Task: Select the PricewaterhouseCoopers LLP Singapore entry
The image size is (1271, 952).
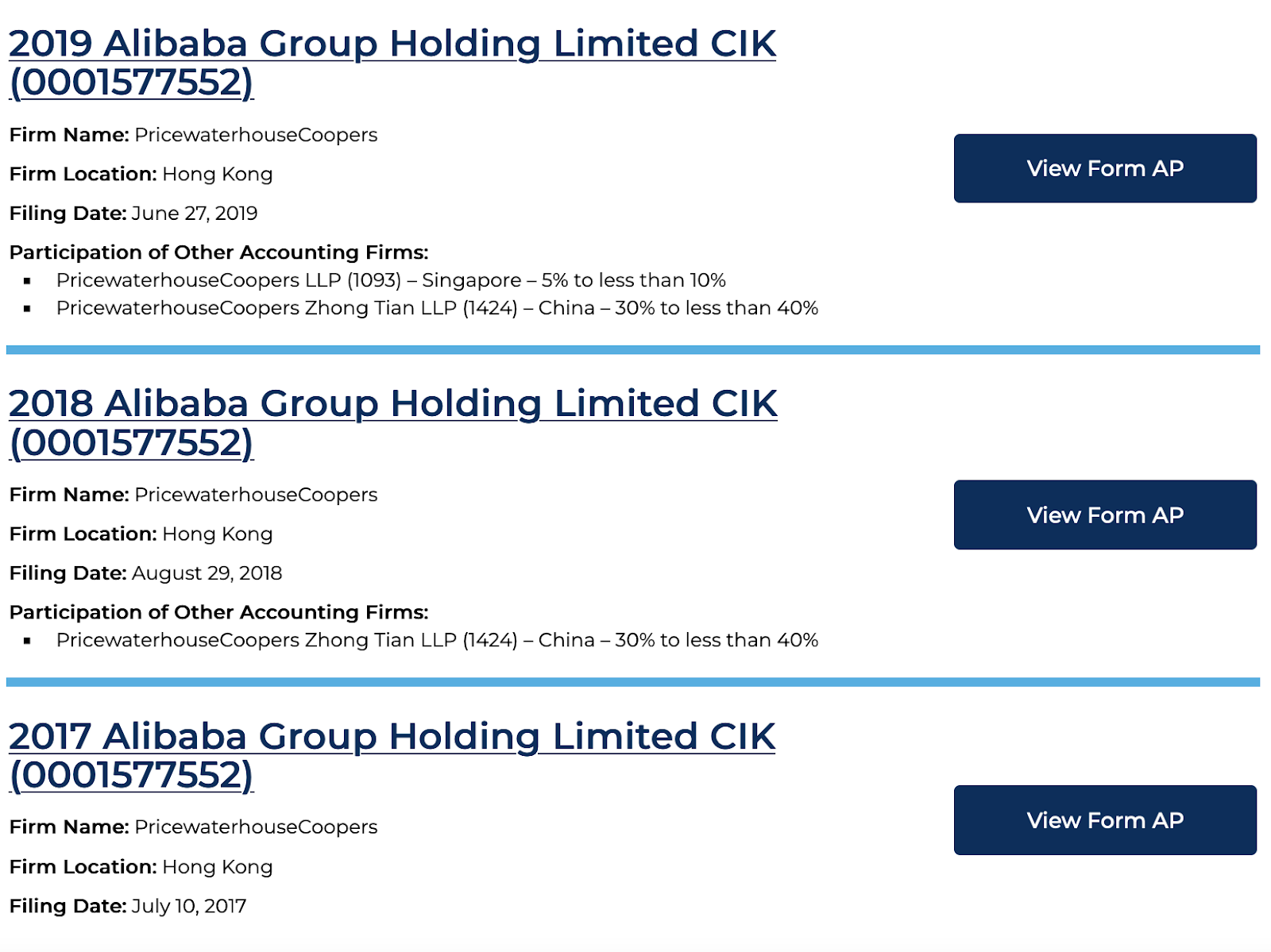Action: [x=391, y=280]
